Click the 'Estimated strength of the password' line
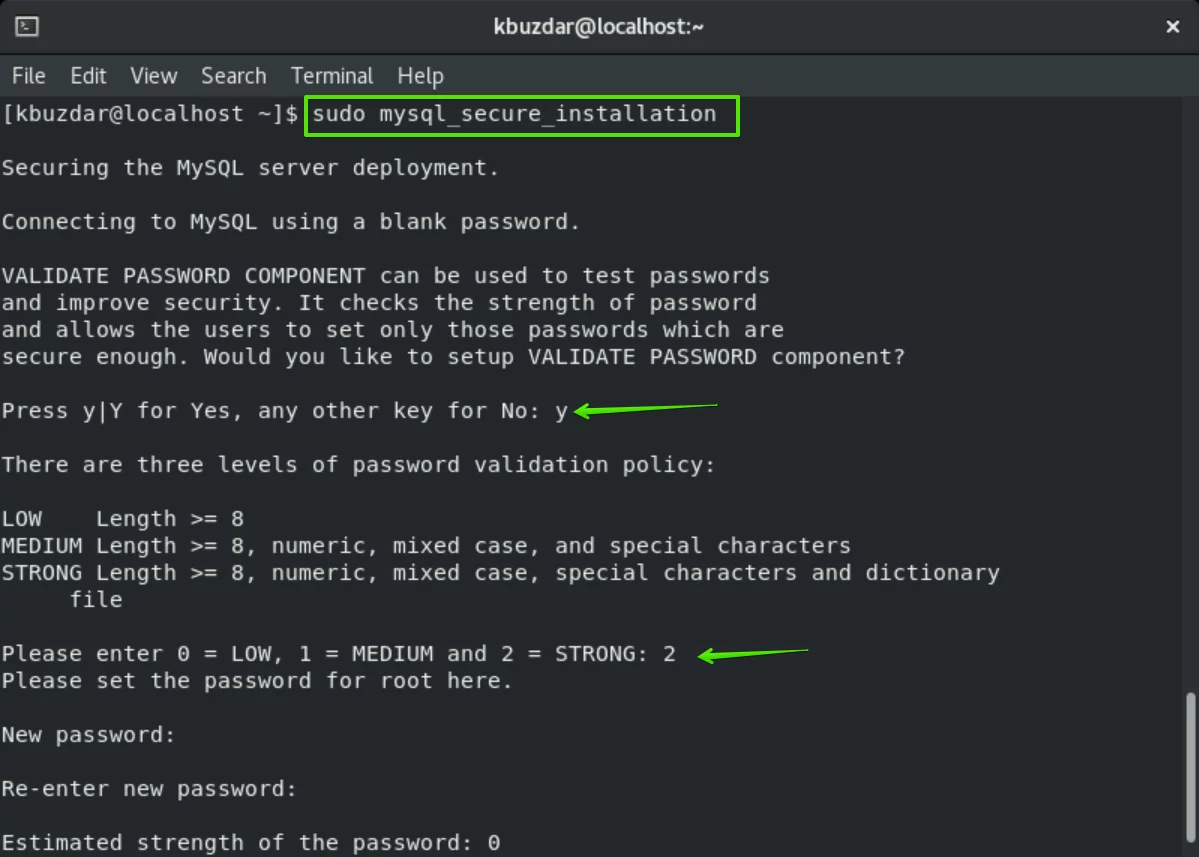Image resolution: width=1199 pixels, height=857 pixels. (x=251, y=842)
